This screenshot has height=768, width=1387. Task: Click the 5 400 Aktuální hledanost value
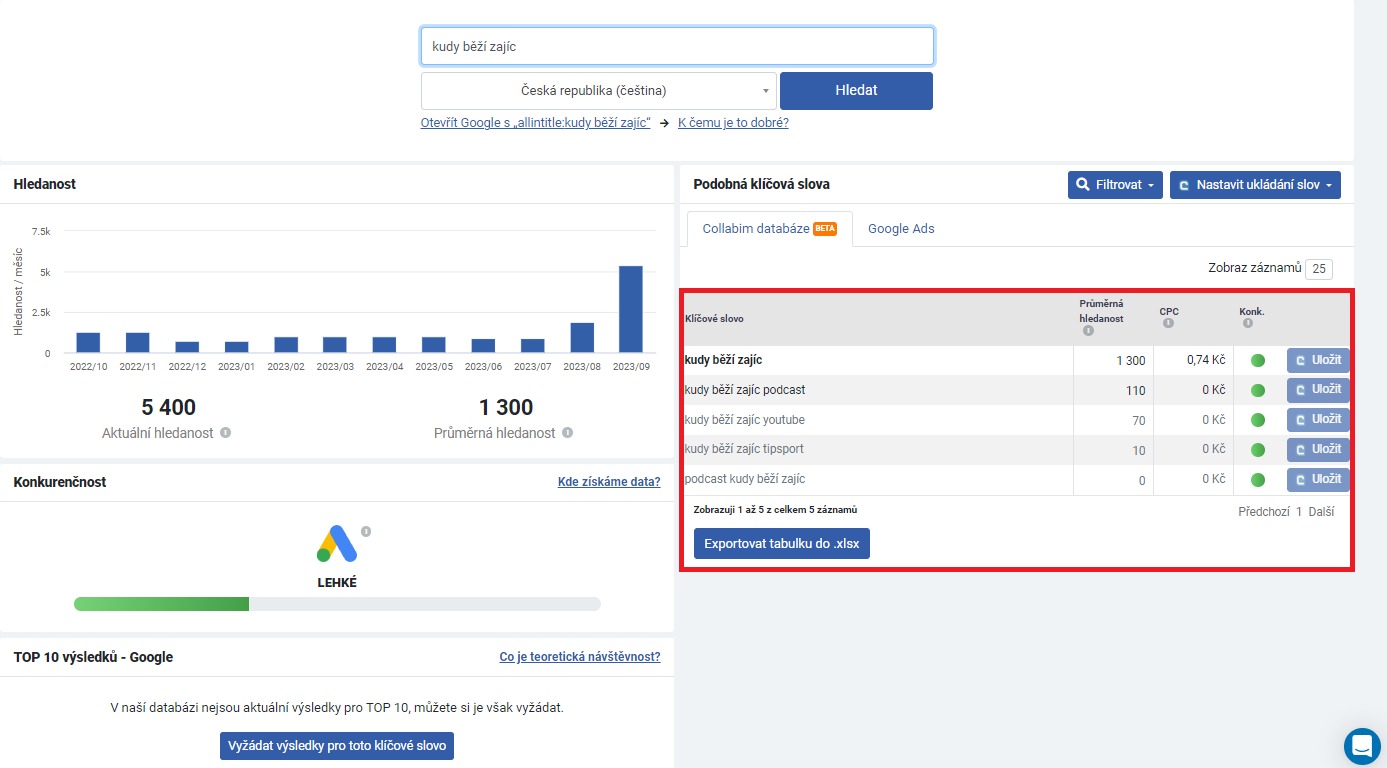tap(169, 407)
